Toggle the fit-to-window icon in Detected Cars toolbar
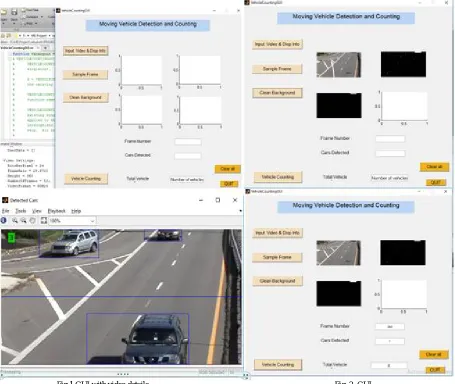 (44, 220)
